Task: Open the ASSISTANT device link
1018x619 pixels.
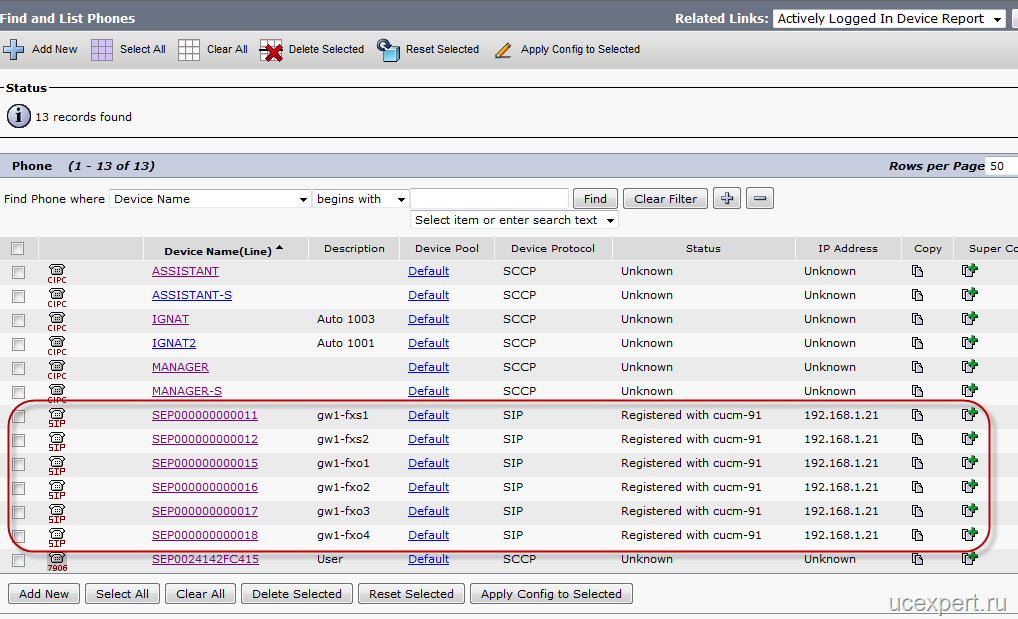Action: tap(185, 271)
